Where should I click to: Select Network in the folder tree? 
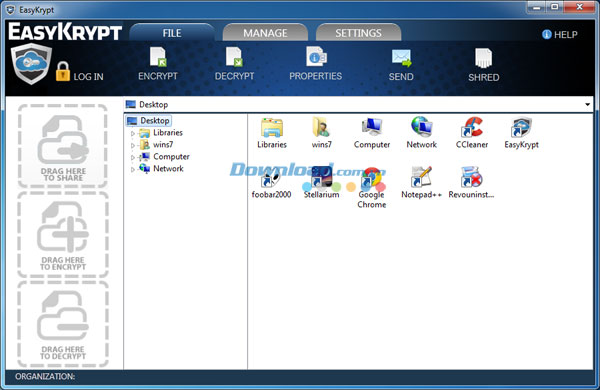click(161, 168)
